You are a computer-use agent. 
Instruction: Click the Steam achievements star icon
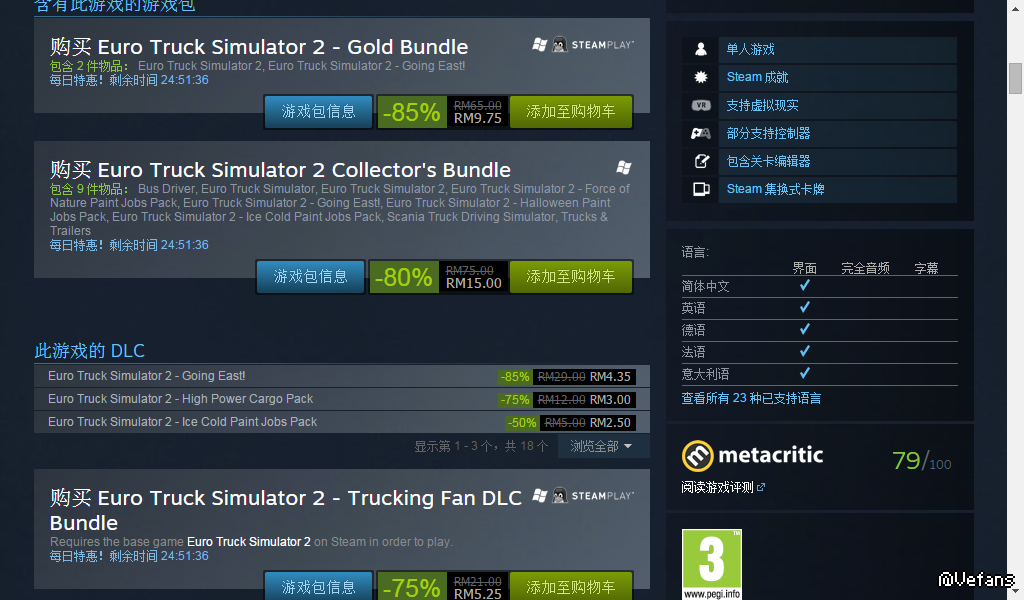pos(701,77)
